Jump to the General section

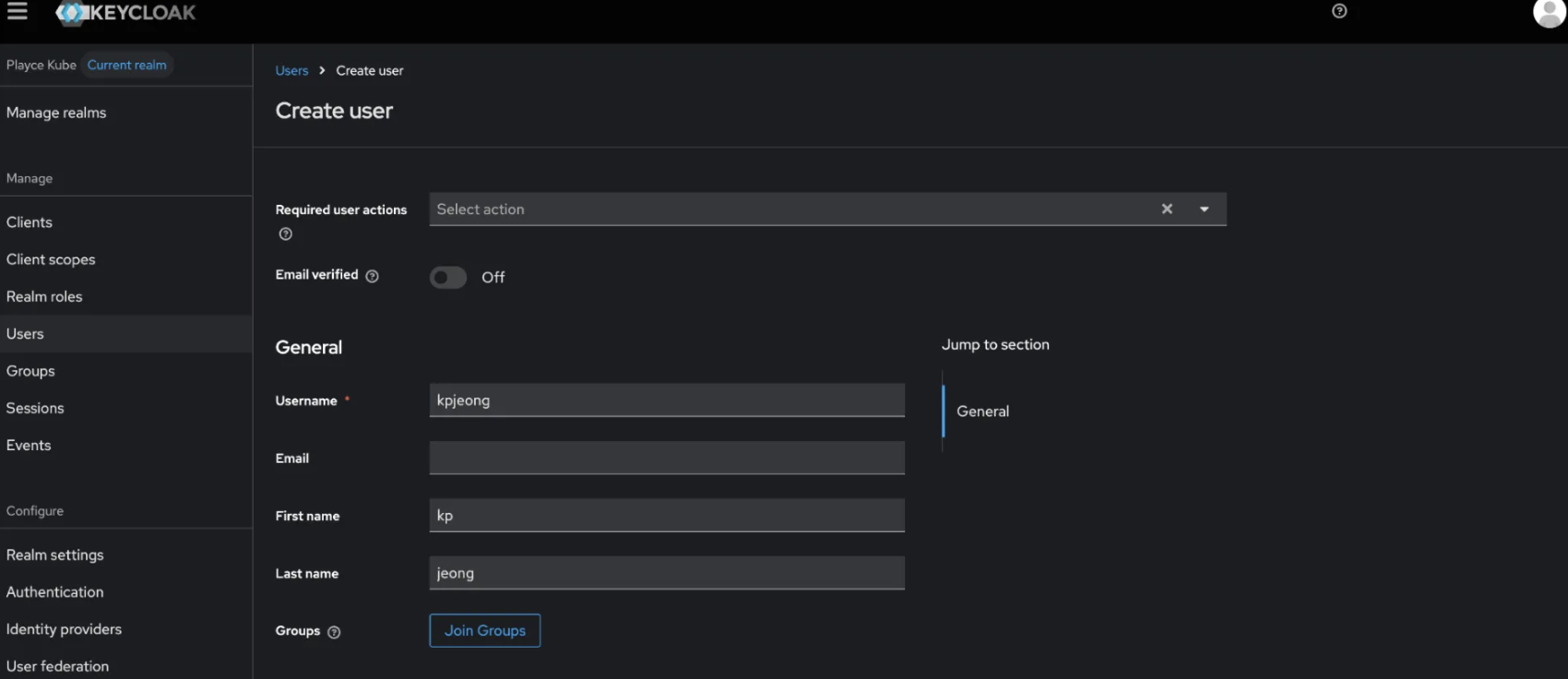pos(982,411)
